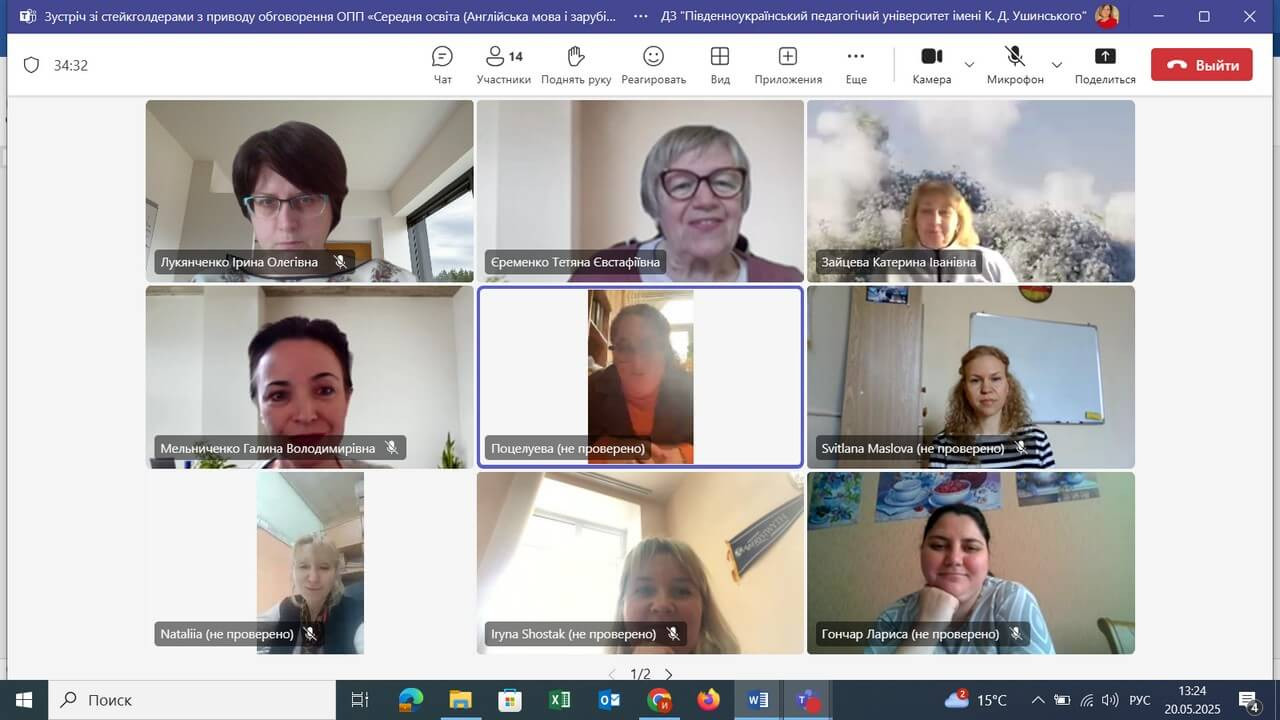Select Iryna Shostak's video tile
1280x720 pixels.
[640, 563]
